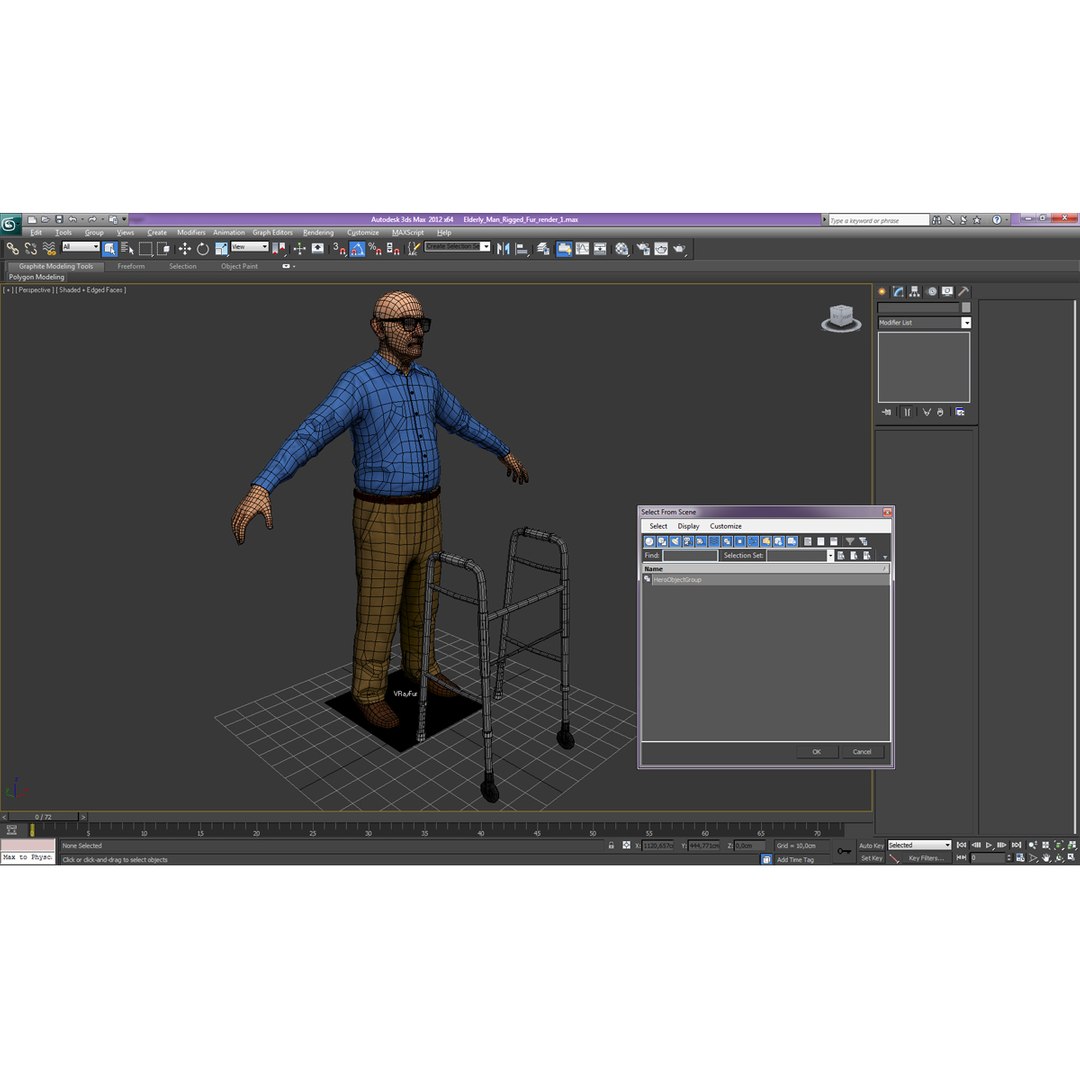Open the Modifiers menu

(x=191, y=233)
